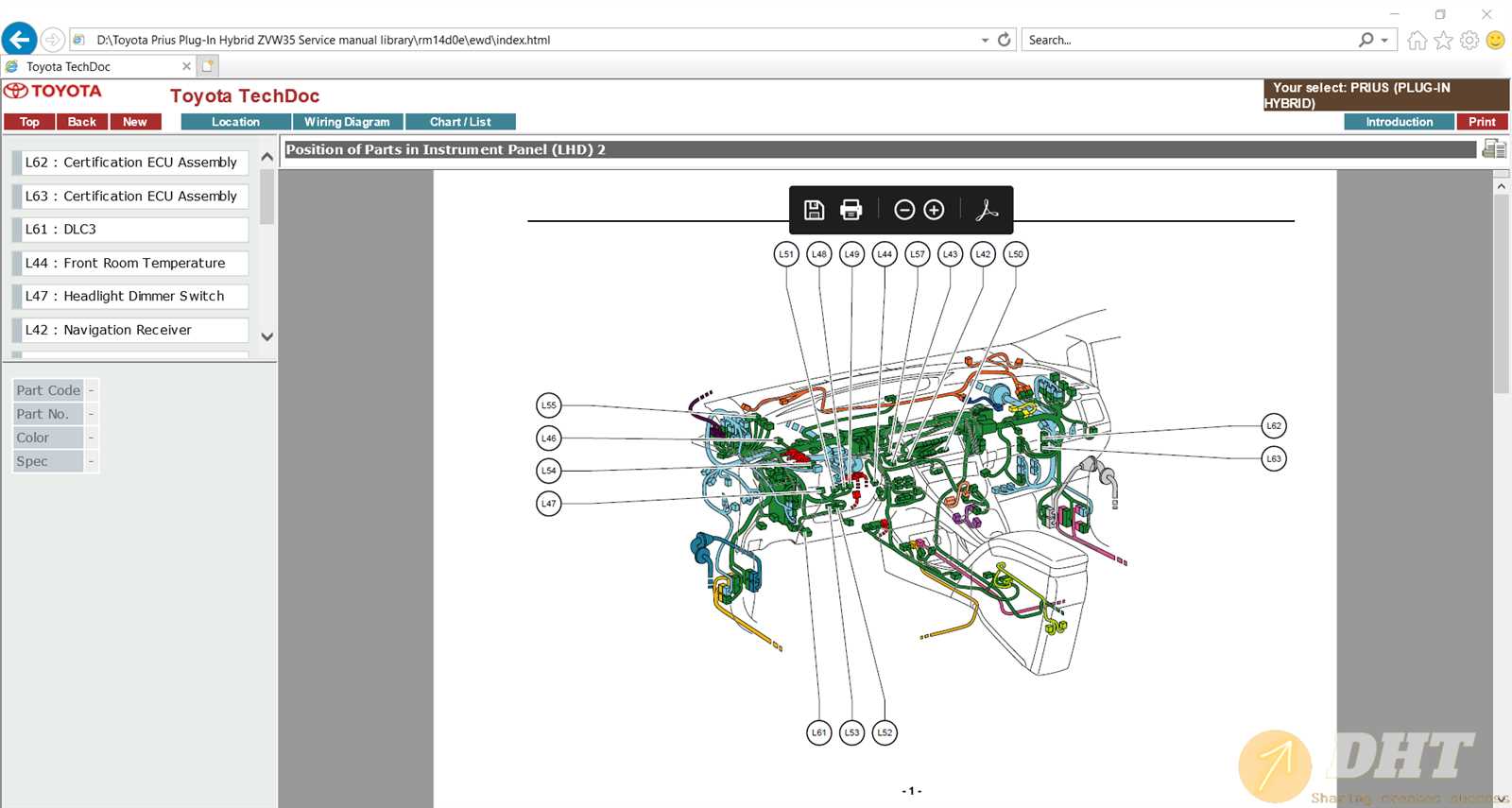The height and width of the screenshot is (808, 1512).
Task: Open the Introduction page
Action: (x=1399, y=122)
